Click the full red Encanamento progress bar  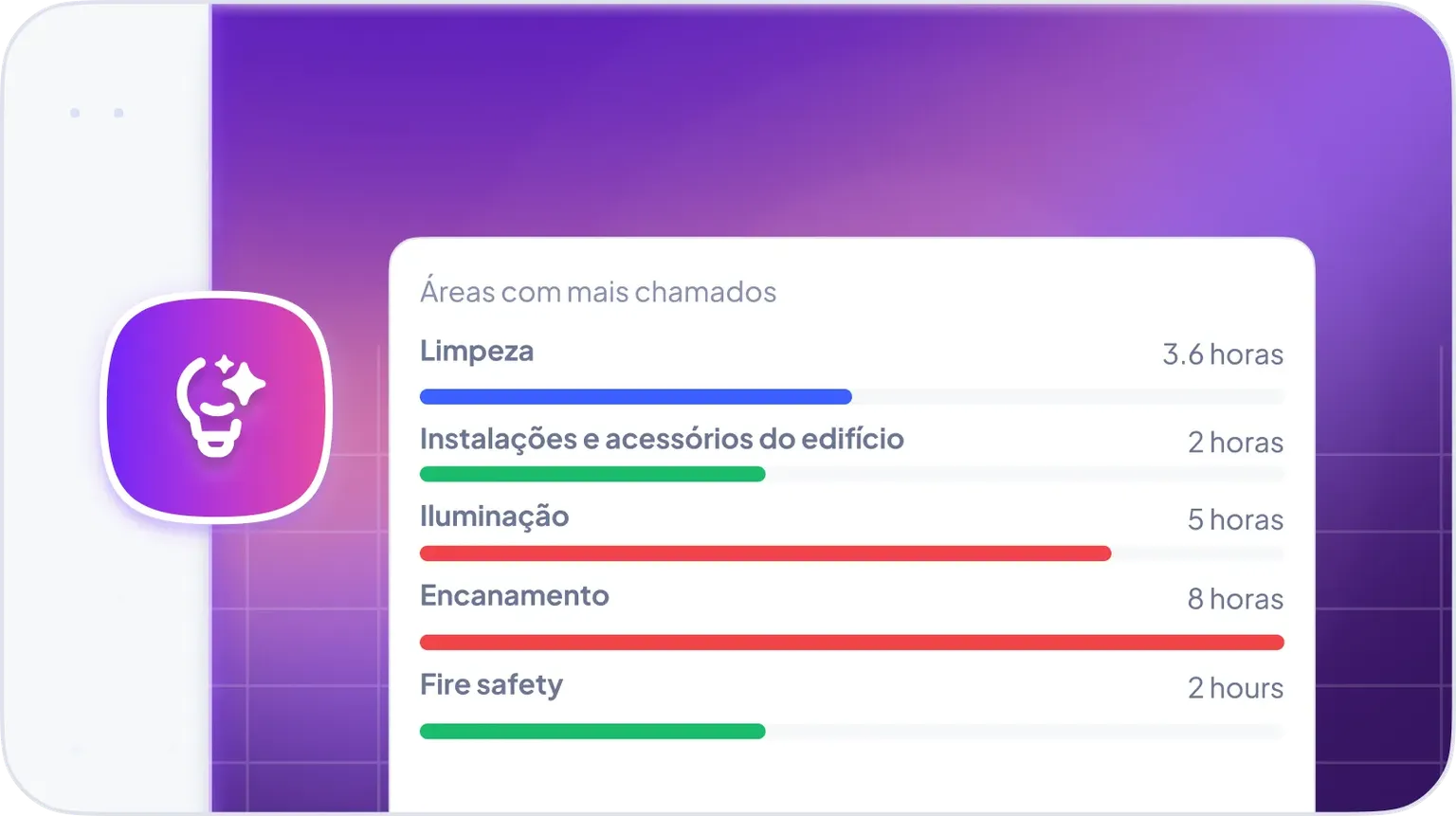[x=851, y=643]
